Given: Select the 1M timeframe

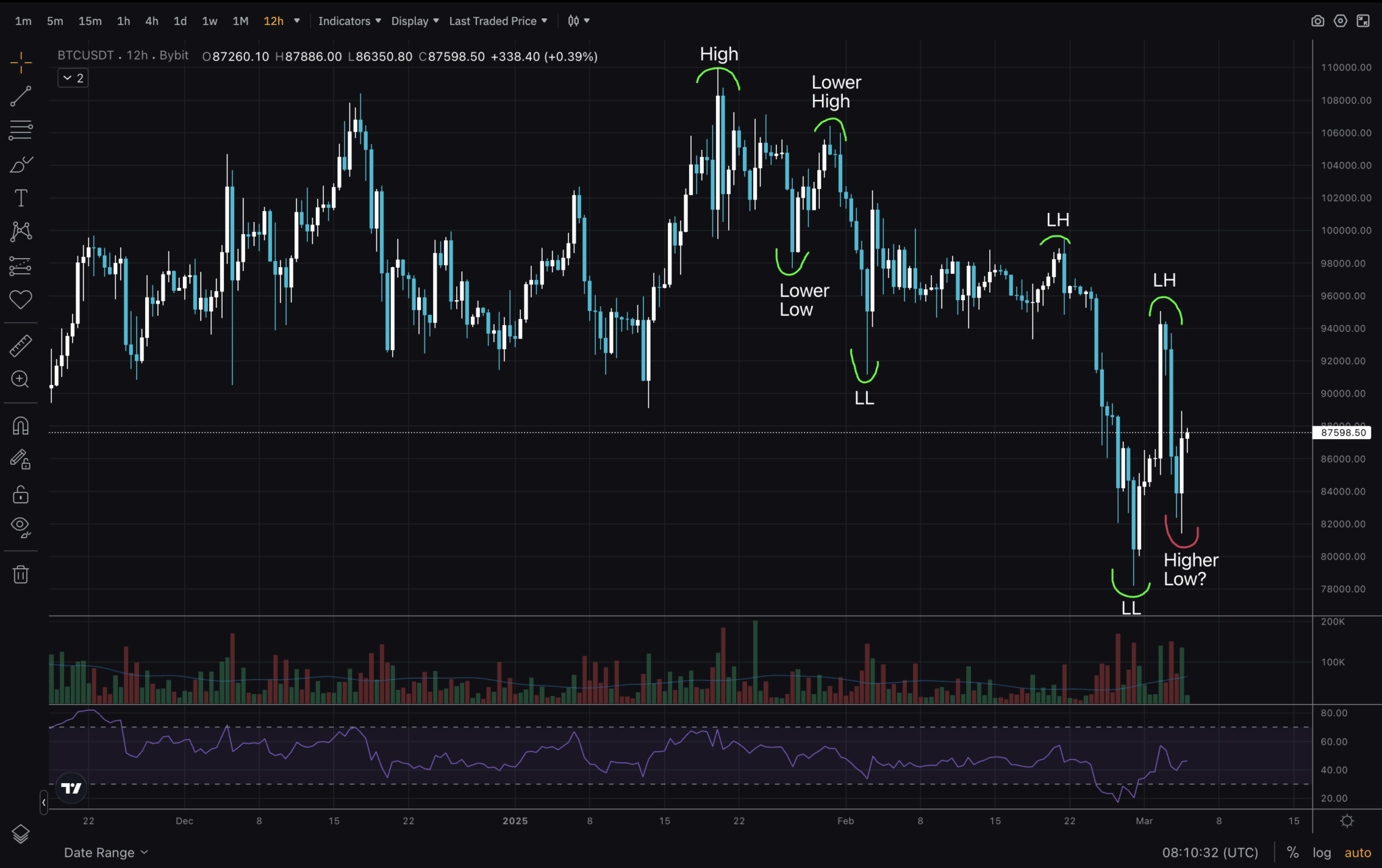Looking at the screenshot, I should click(x=241, y=21).
